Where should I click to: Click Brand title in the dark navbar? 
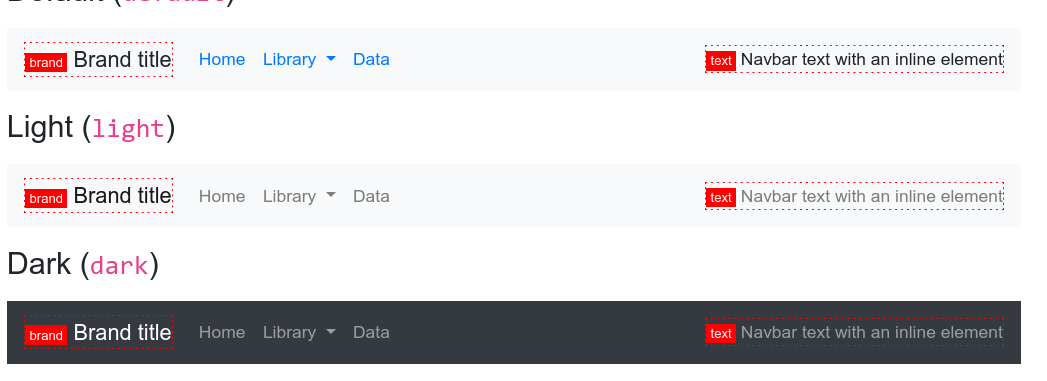(122, 332)
